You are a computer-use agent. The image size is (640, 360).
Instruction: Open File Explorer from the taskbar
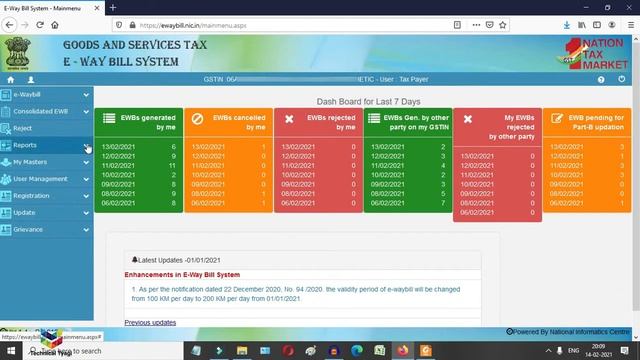242,351
